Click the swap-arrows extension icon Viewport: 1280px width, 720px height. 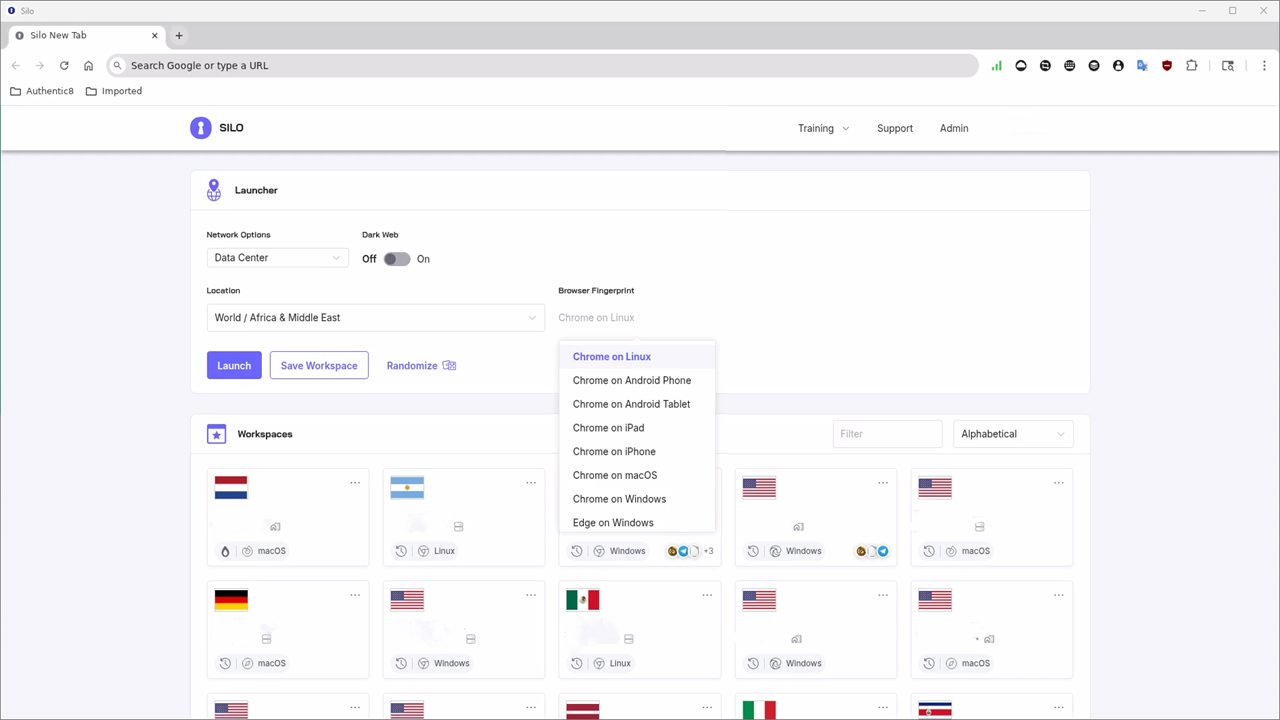click(x=1045, y=66)
